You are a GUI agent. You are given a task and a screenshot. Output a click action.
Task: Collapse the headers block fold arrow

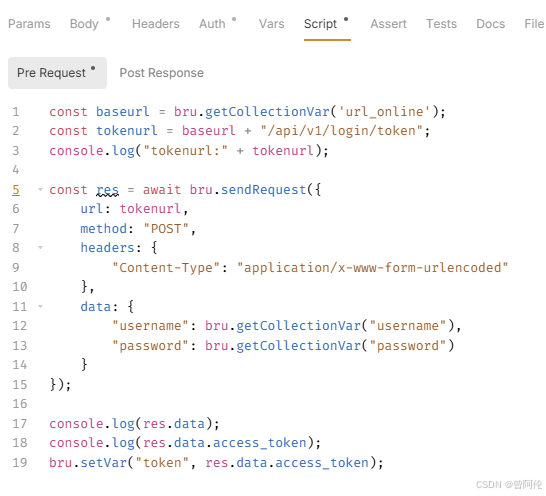click(x=40, y=248)
